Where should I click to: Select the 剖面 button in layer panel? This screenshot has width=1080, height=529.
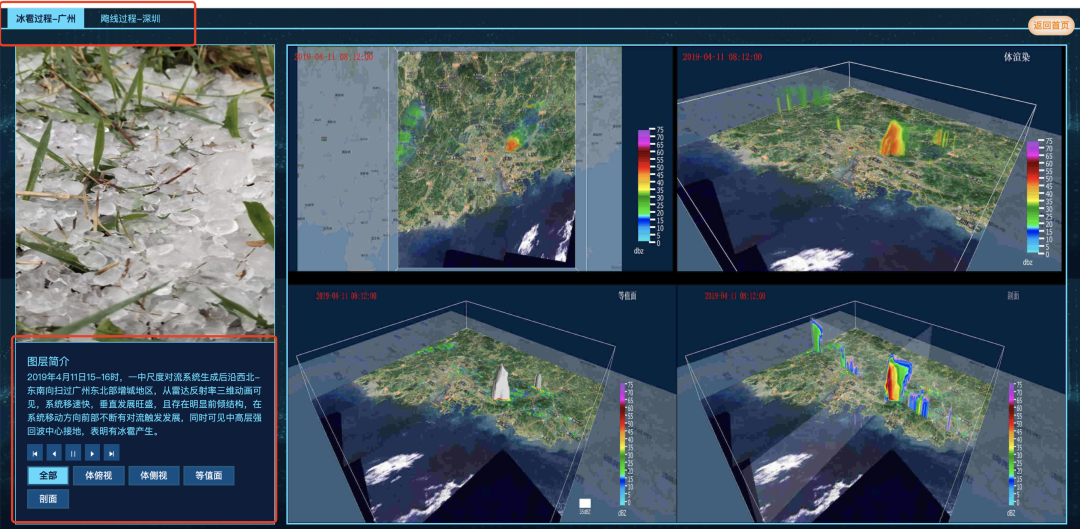click(x=48, y=499)
